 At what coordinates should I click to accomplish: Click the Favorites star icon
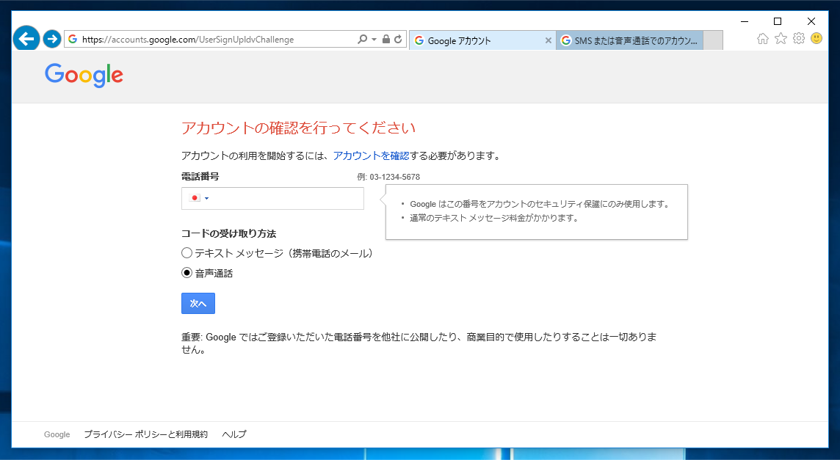click(781, 38)
